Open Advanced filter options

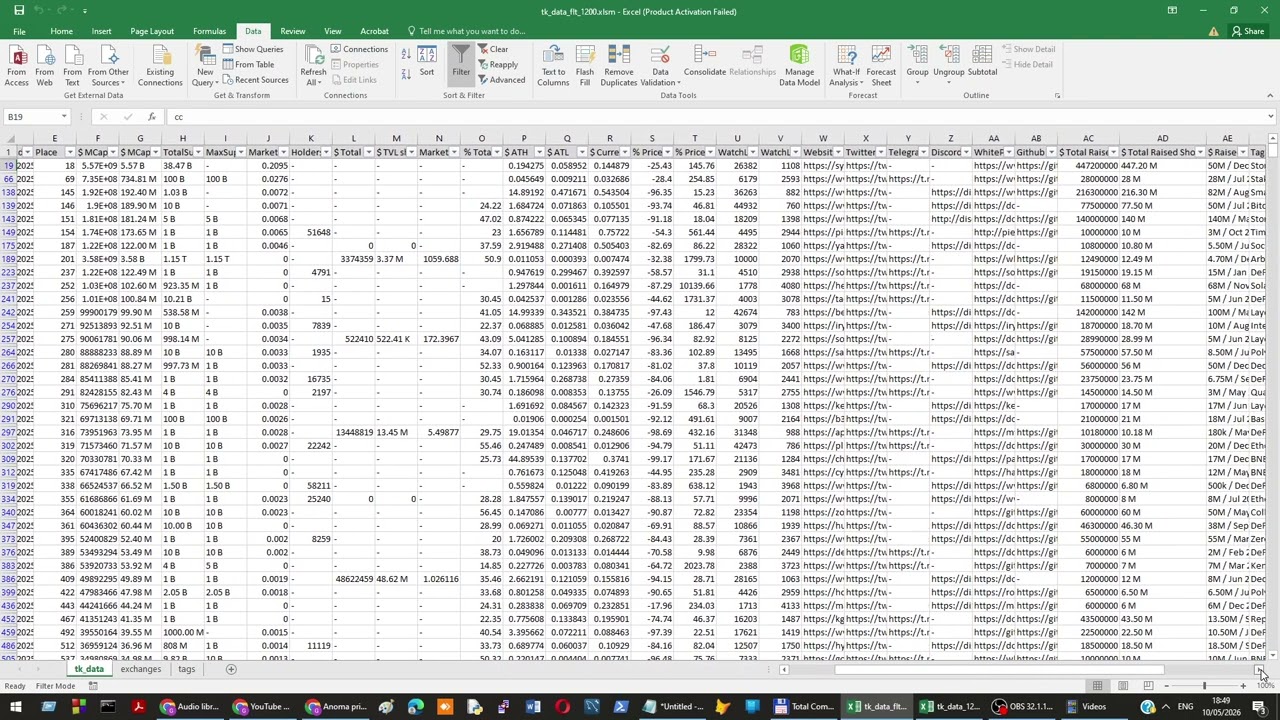501,80
